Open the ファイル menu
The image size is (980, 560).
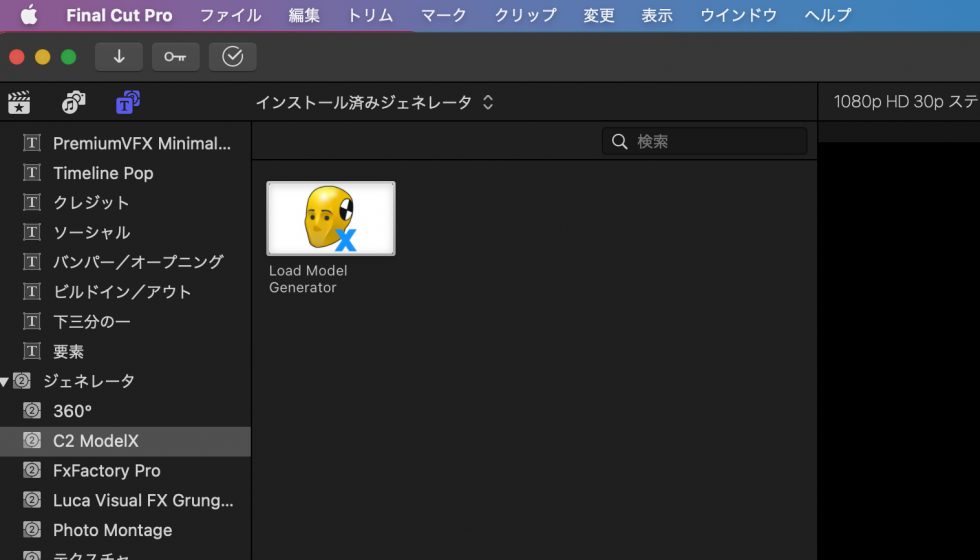(230, 15)
